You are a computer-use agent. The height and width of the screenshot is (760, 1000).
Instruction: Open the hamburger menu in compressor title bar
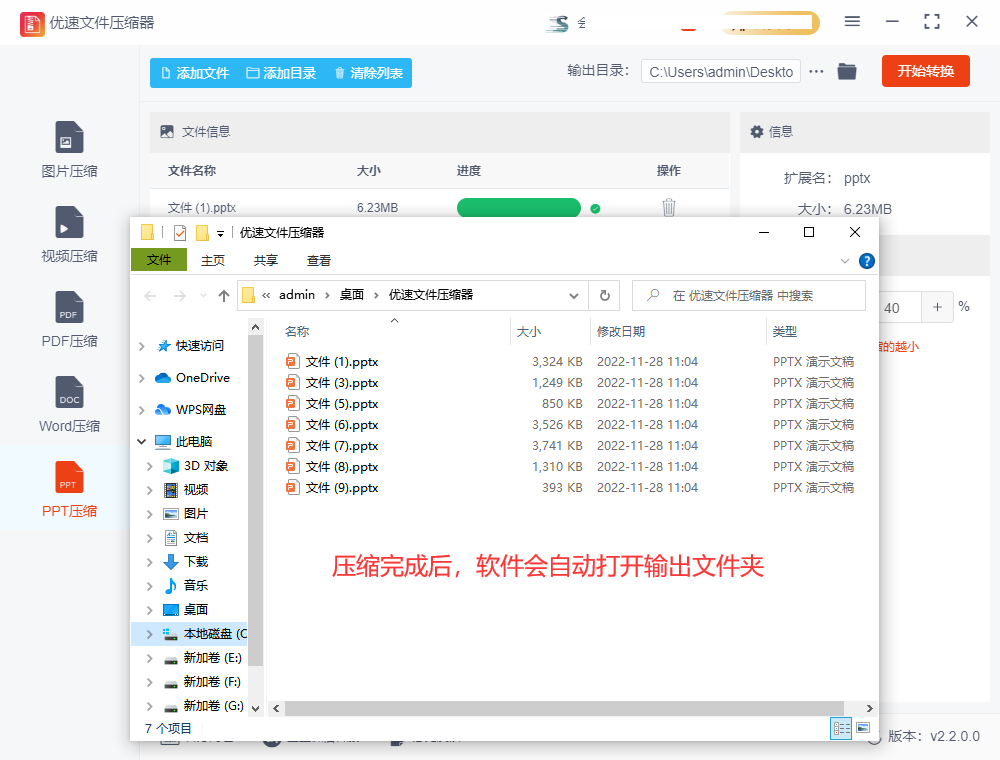[852, 22]
